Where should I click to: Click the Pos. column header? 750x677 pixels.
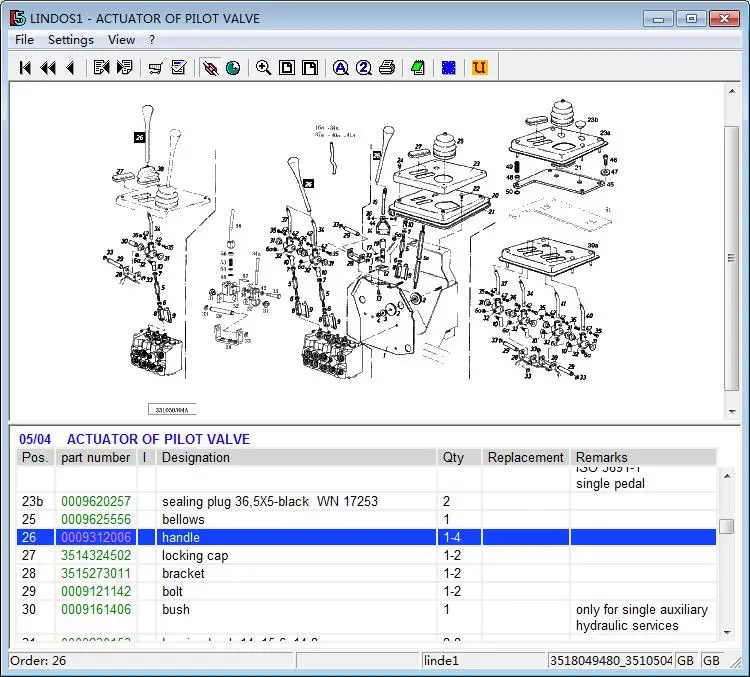click(x=35, y=457)
